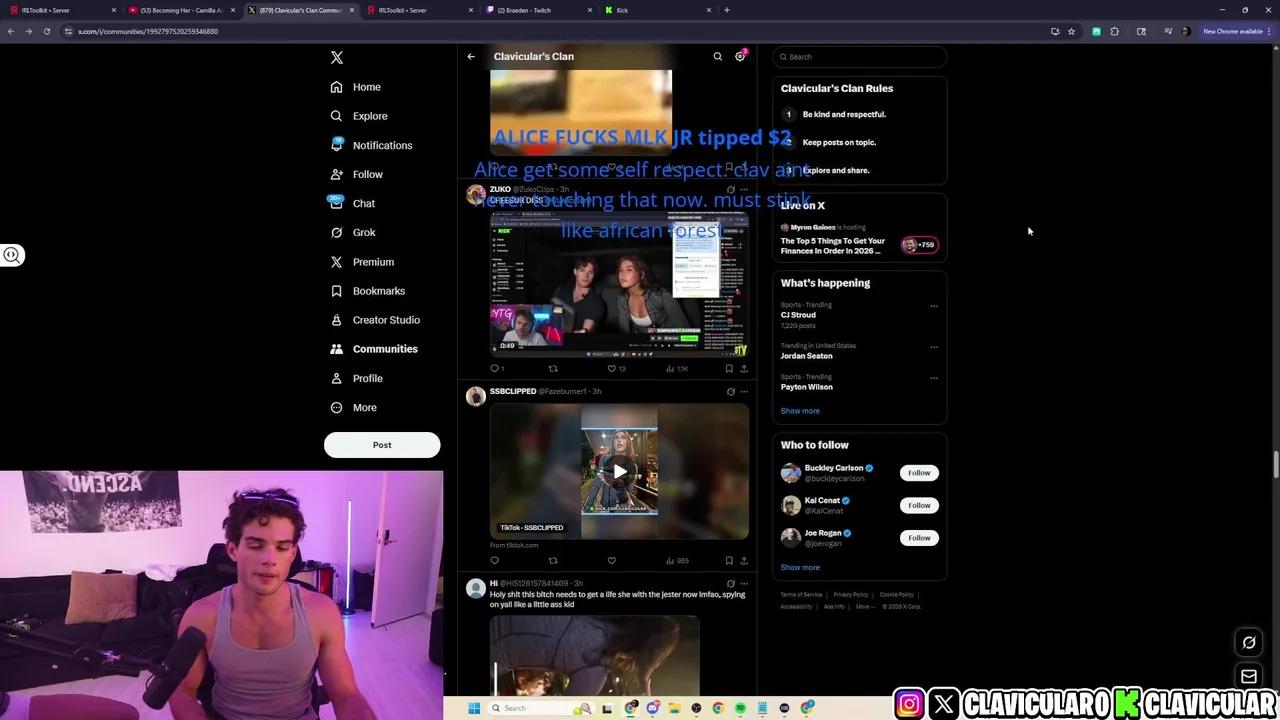Open the more options menu on SSBCLIPPED's post

click(x=743, y=391)
